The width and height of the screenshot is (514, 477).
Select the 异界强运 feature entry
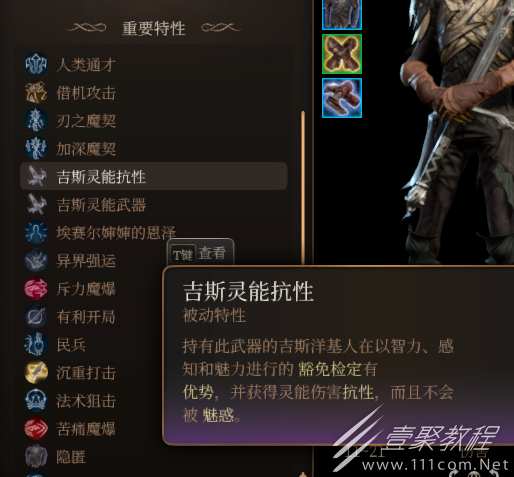coord(93,260)
